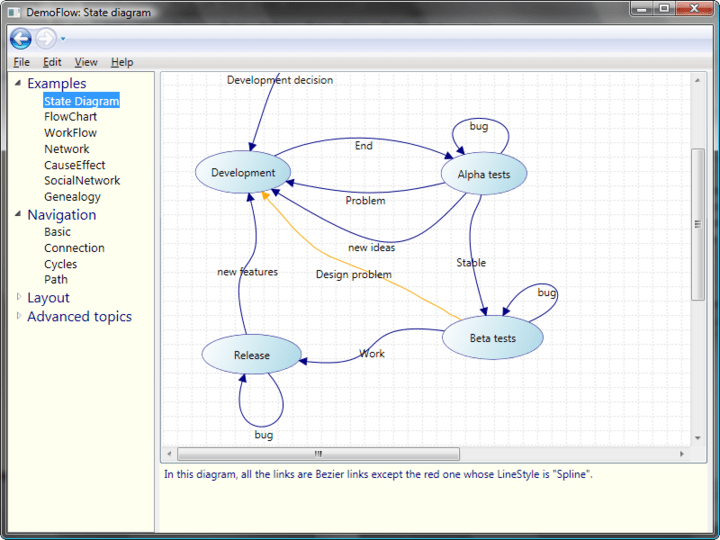Select FlowChart in the examples tree
720x540 pixels.
70,117
